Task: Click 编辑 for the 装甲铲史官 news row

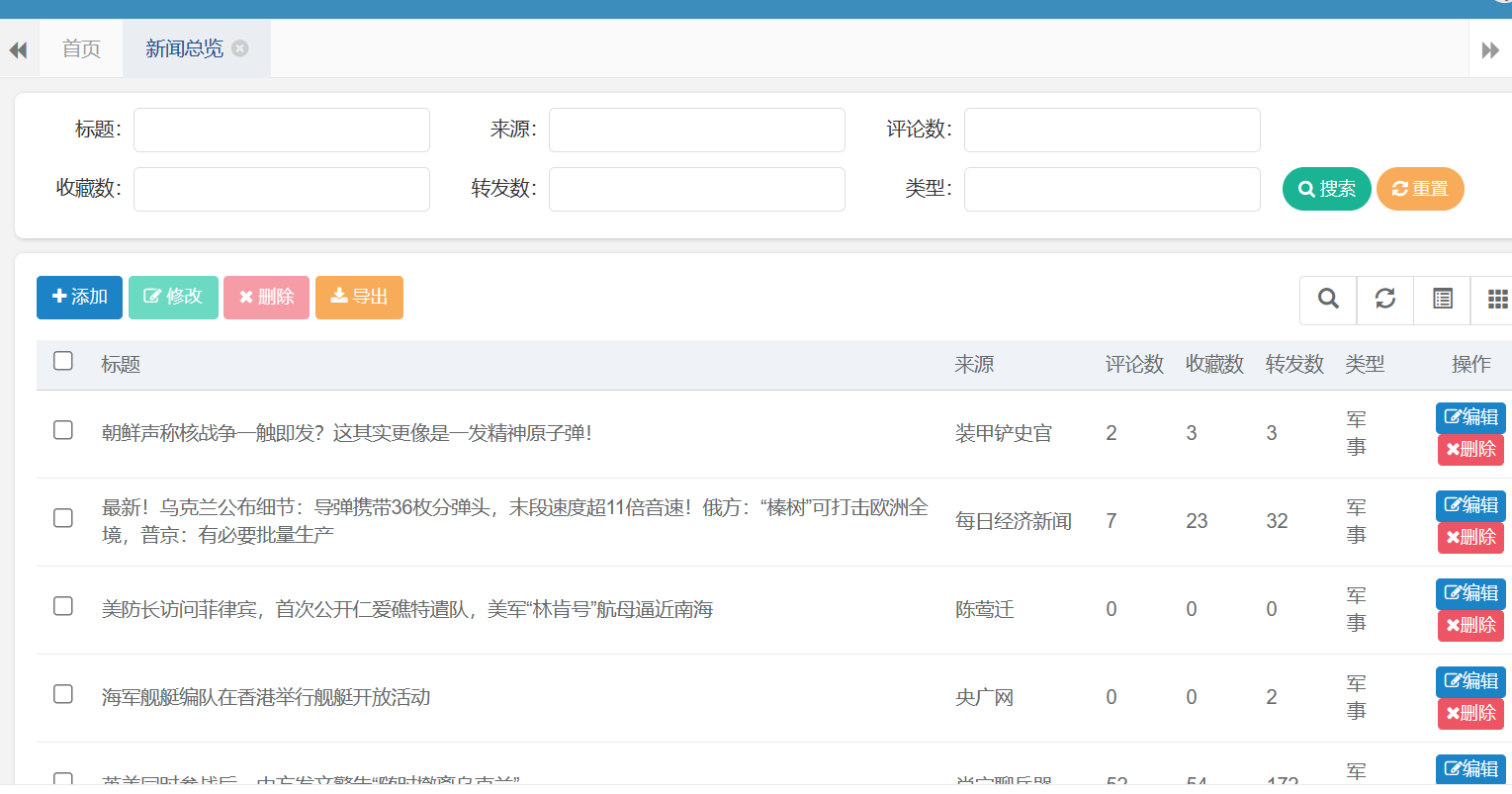Action: [x=1470, y=417]
